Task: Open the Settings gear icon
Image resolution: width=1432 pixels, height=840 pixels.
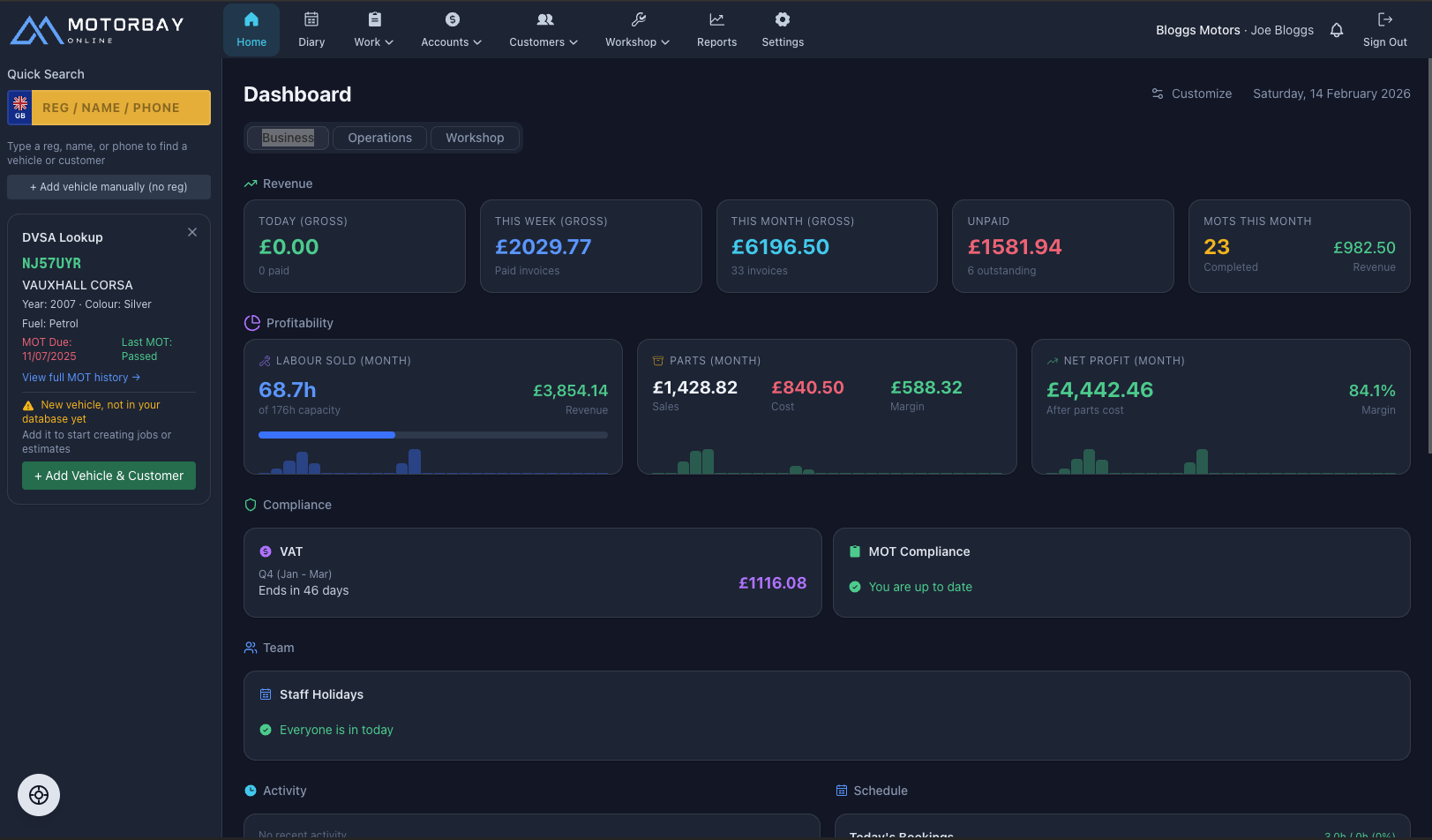Action: pos(782,18)
